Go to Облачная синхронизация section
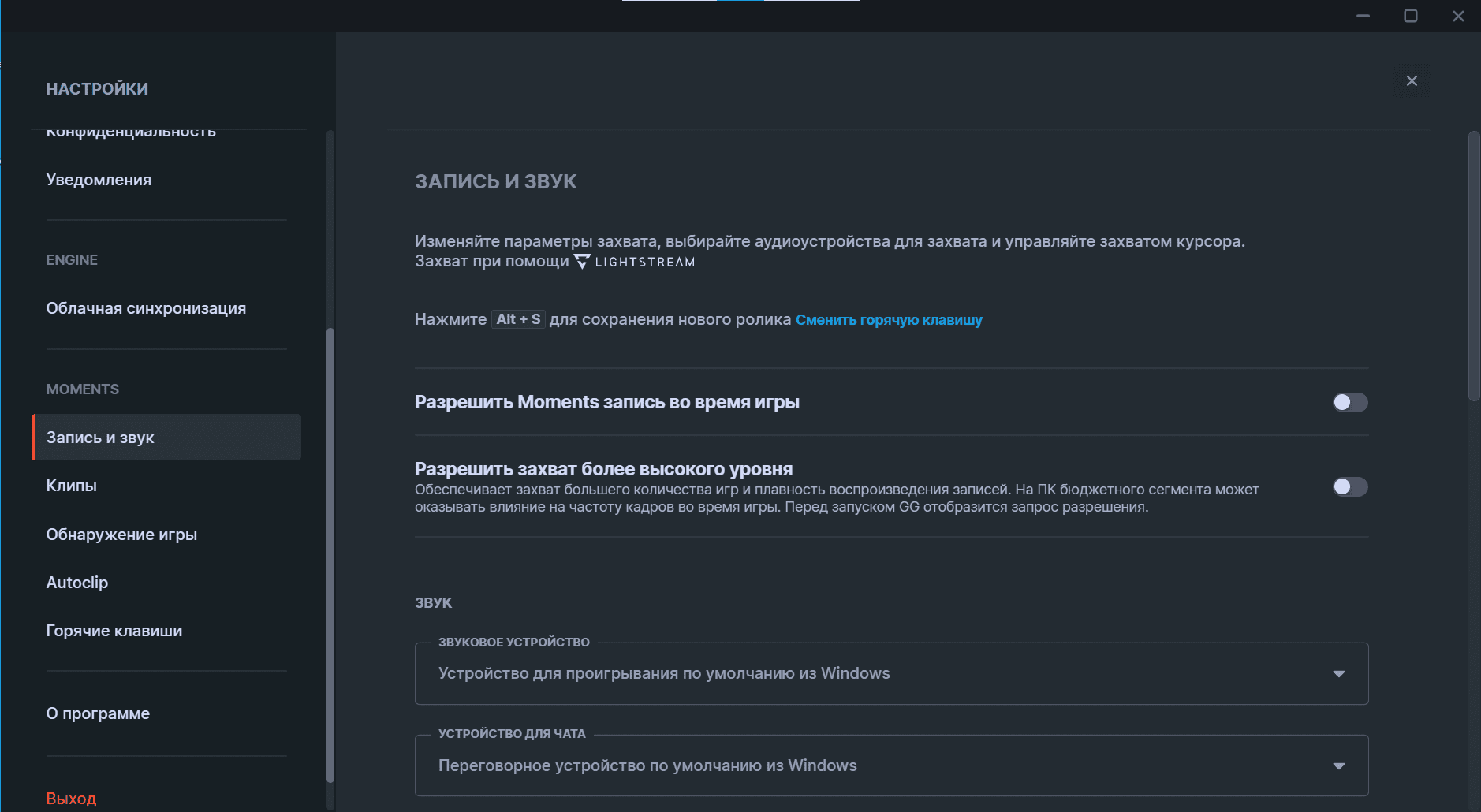The width and height of the screenshot is (1481, 812). [x=146, y=308]
